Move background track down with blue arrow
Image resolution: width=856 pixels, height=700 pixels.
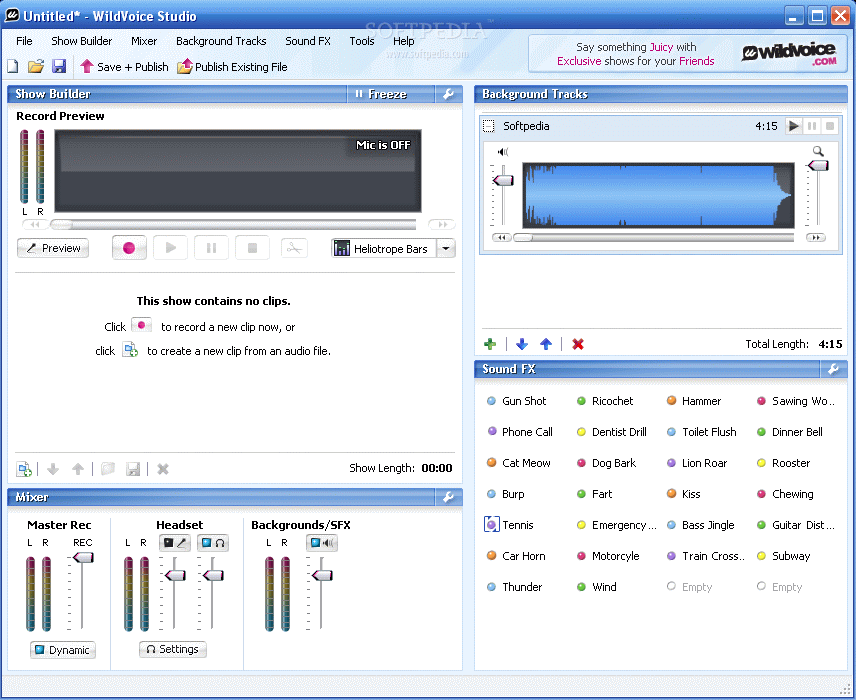pos(522,344)
